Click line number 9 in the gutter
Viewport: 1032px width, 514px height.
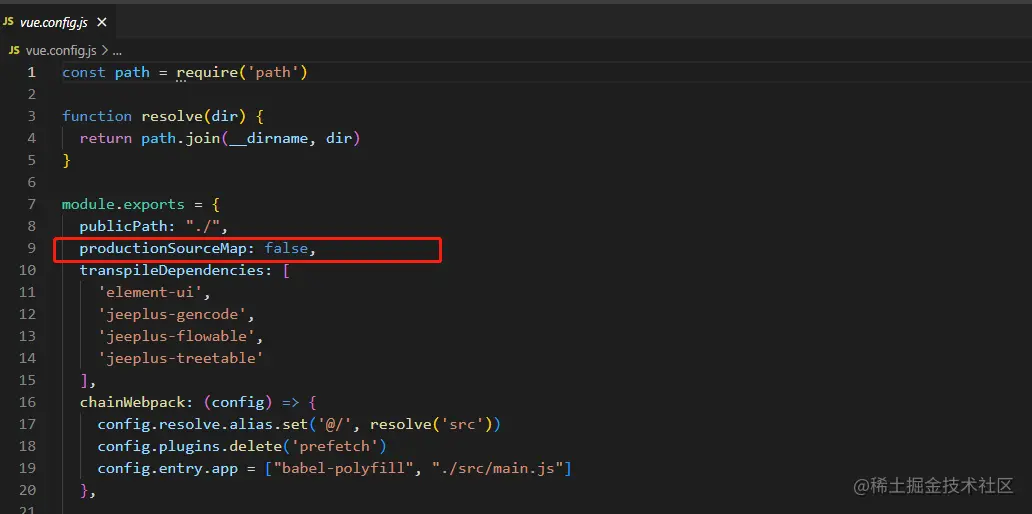[x=32, y=249]
